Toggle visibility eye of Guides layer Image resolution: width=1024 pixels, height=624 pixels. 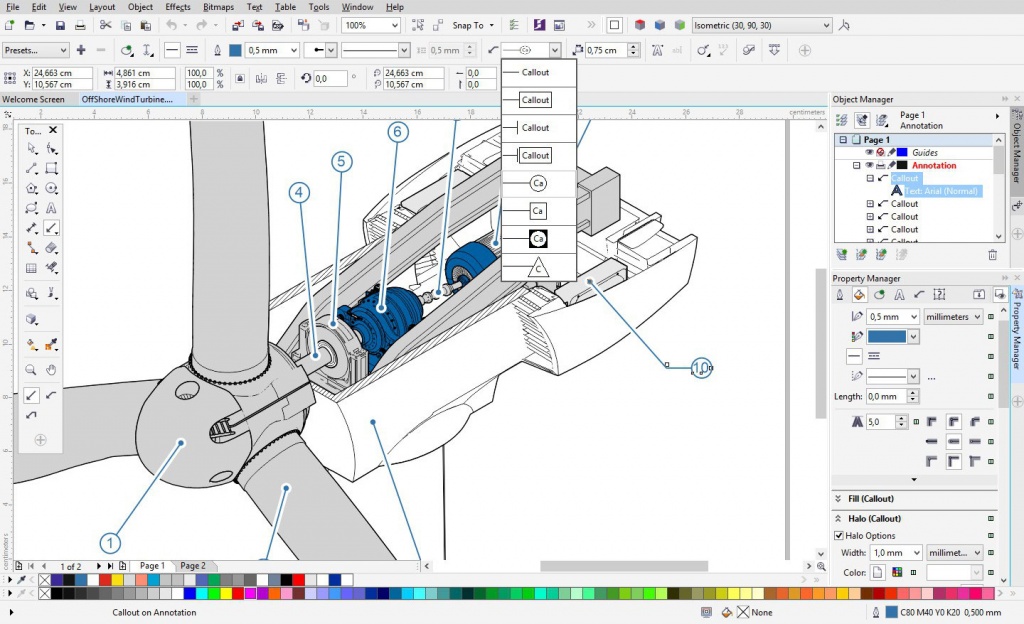tap(869, 152)
